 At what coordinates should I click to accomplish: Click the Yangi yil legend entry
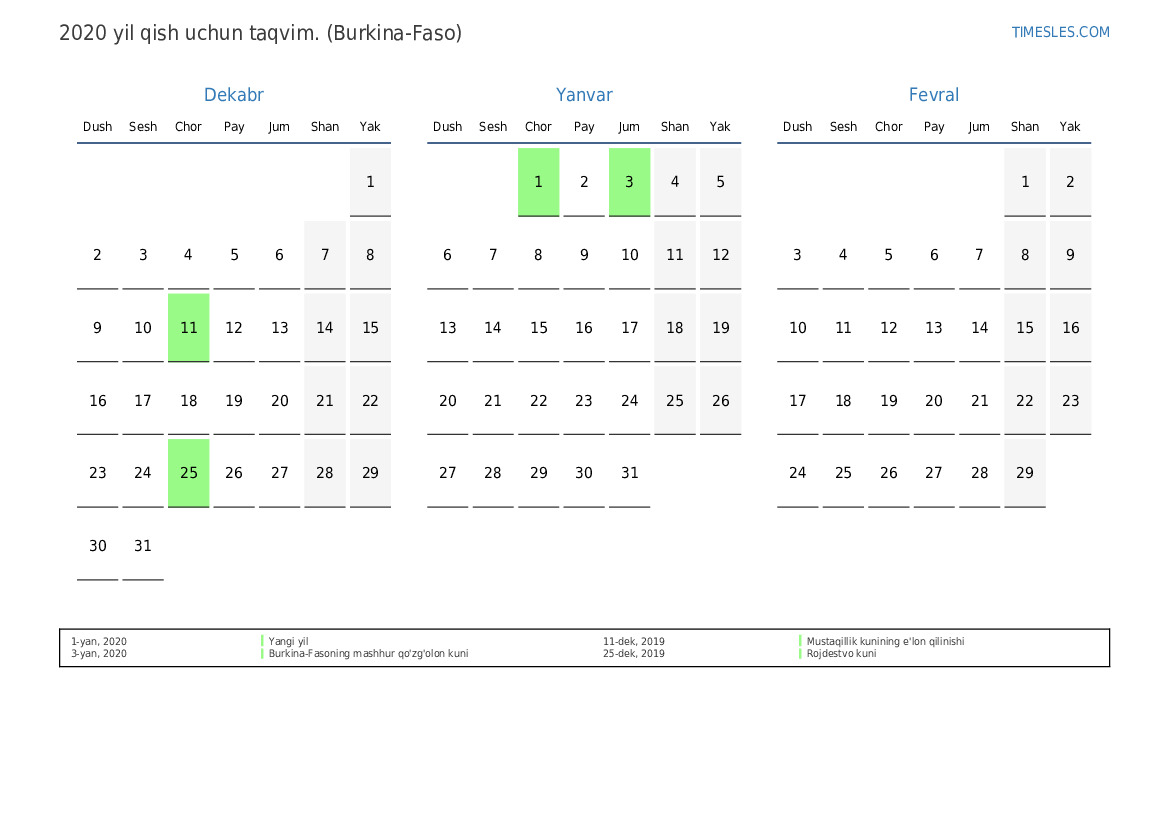click(288, 642)
